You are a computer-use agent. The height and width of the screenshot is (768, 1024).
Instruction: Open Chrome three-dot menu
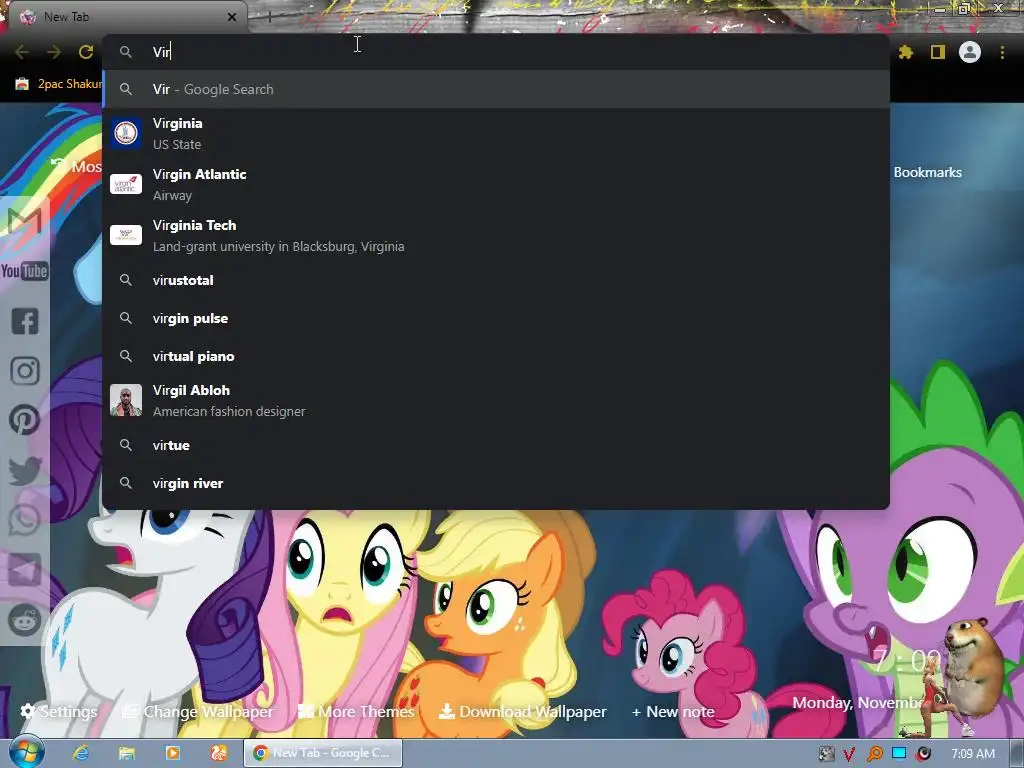[1002, 52]
